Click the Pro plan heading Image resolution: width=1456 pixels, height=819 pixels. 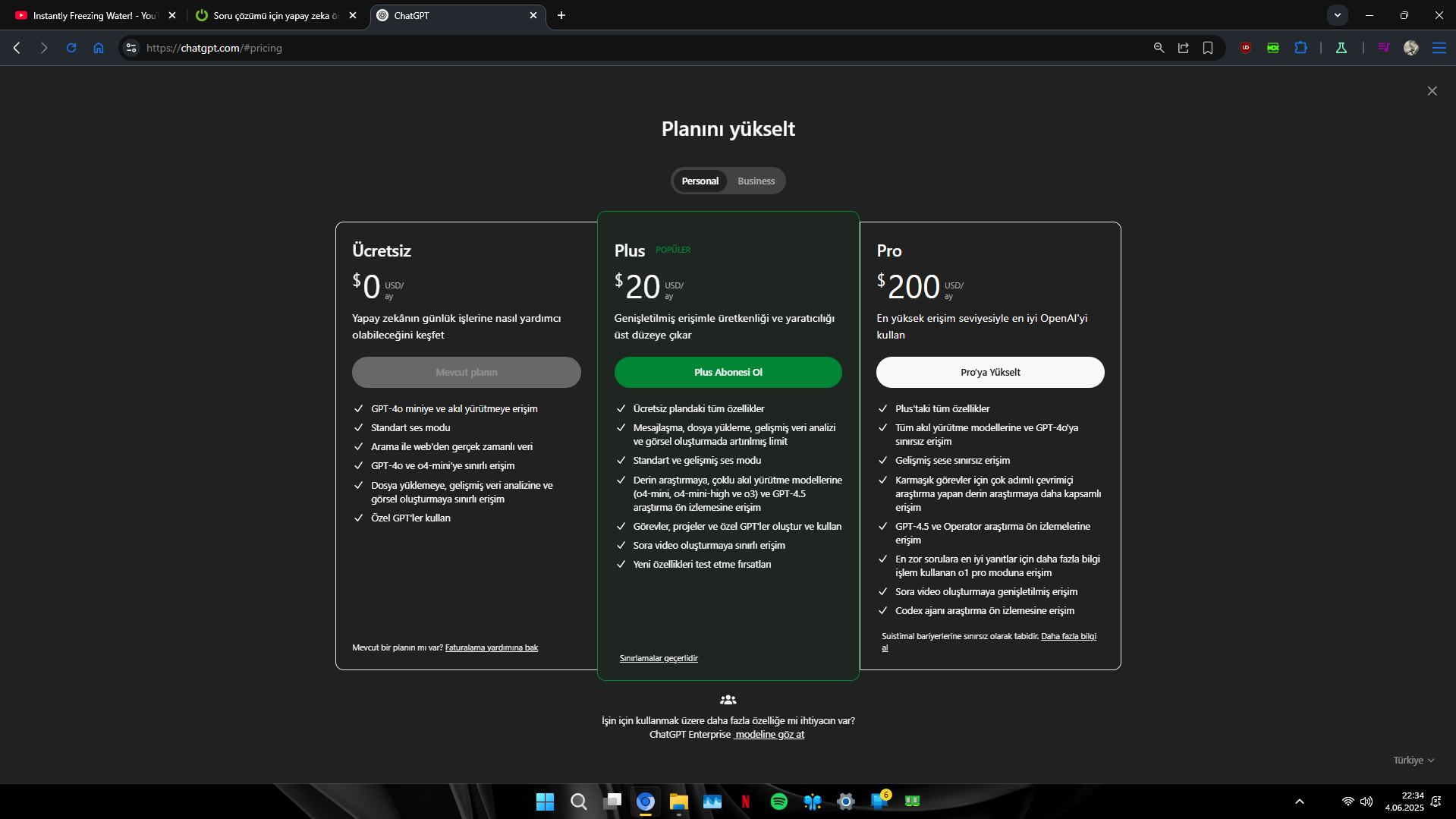point(889,251)
